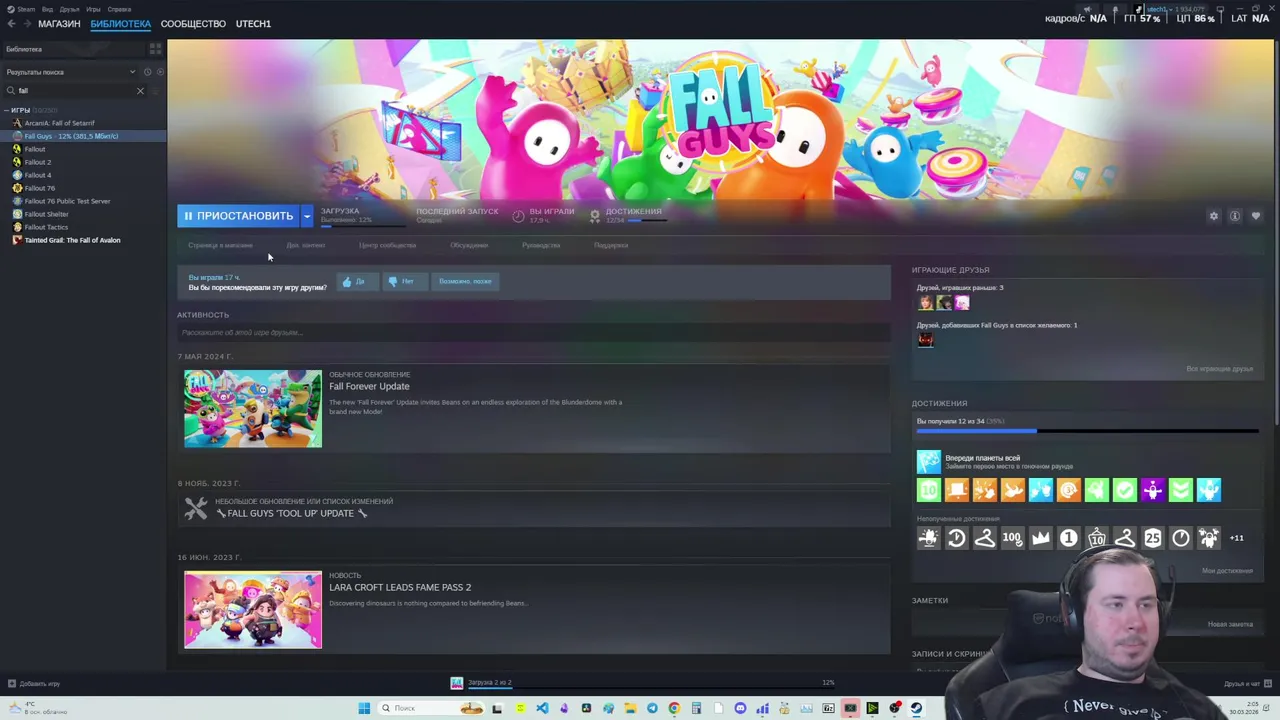Open dropdown arrow next to ПРИОСТАНОВИТЬ
Screen dimensions: 1280x720
pos(307,216)
